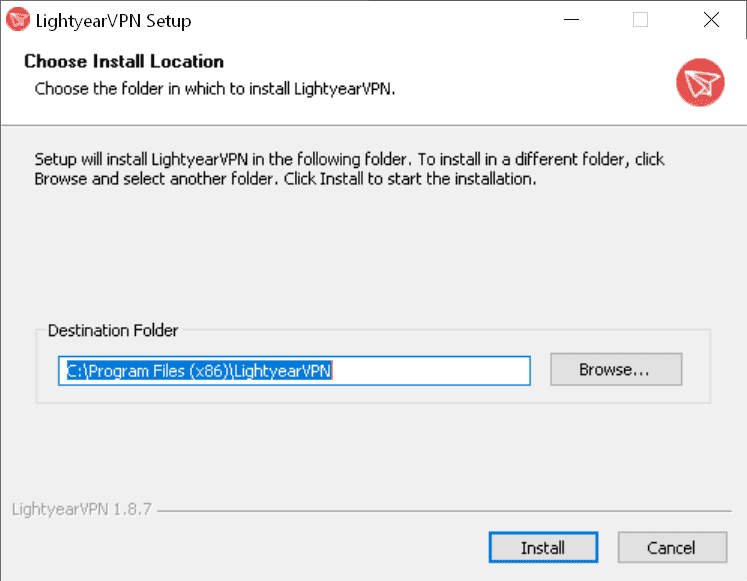Click the LightyearVPN title bar icon
Image resolution: width=747 pixels, height=581 pixels.
pos(18,20)
